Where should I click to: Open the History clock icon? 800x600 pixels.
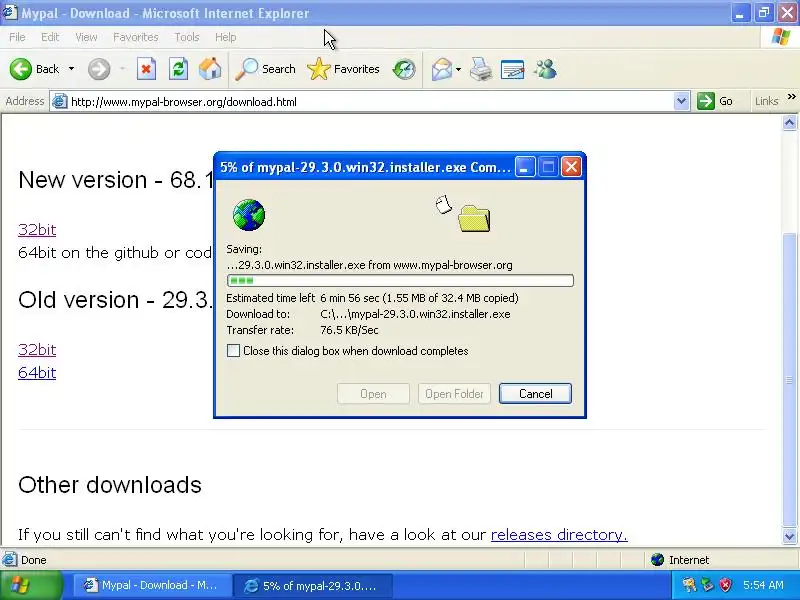coord(404,69)
